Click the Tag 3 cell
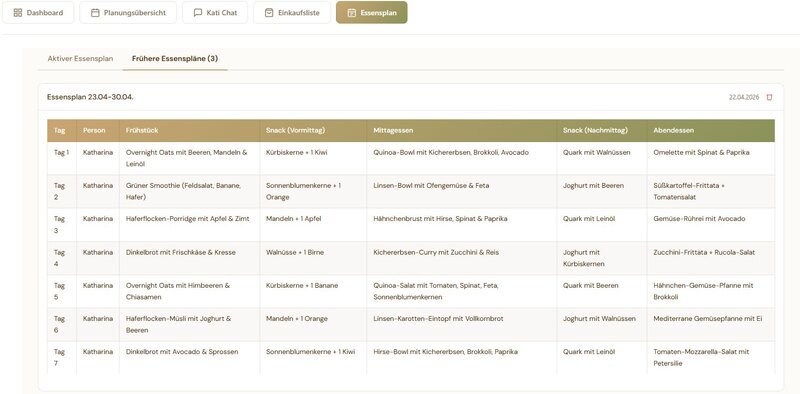This screenshot has height=394, width=800. pos(62,225)
